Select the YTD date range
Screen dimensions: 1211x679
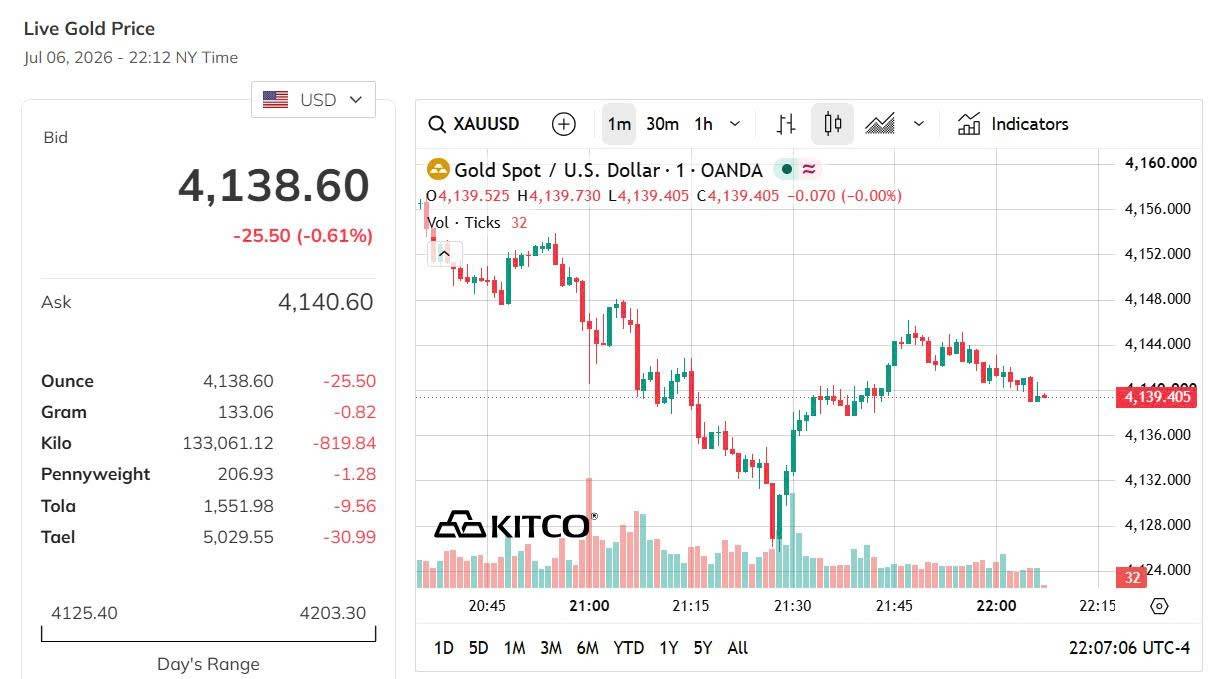pos(629,648)
